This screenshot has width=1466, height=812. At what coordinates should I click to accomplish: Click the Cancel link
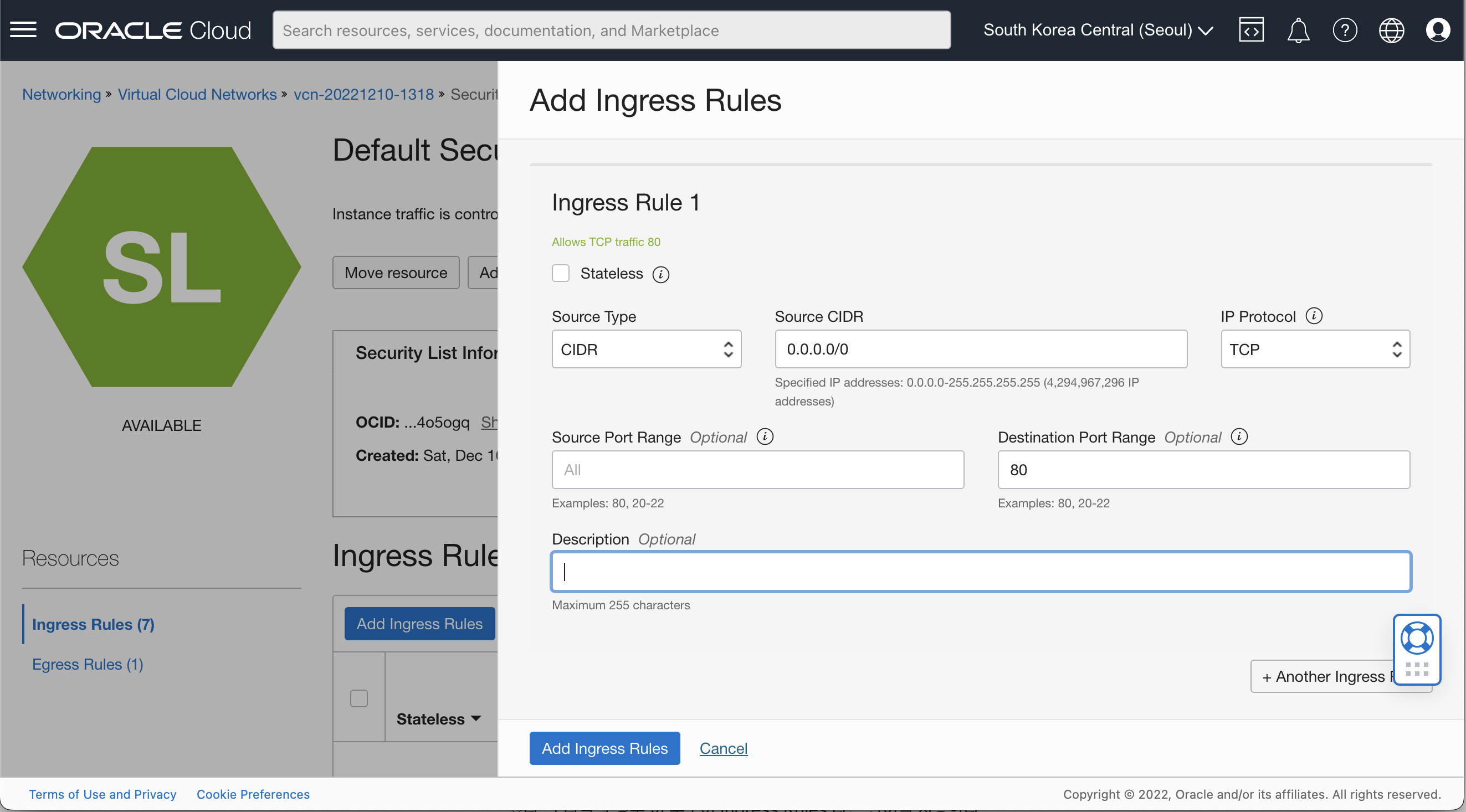tap(723, 748)
